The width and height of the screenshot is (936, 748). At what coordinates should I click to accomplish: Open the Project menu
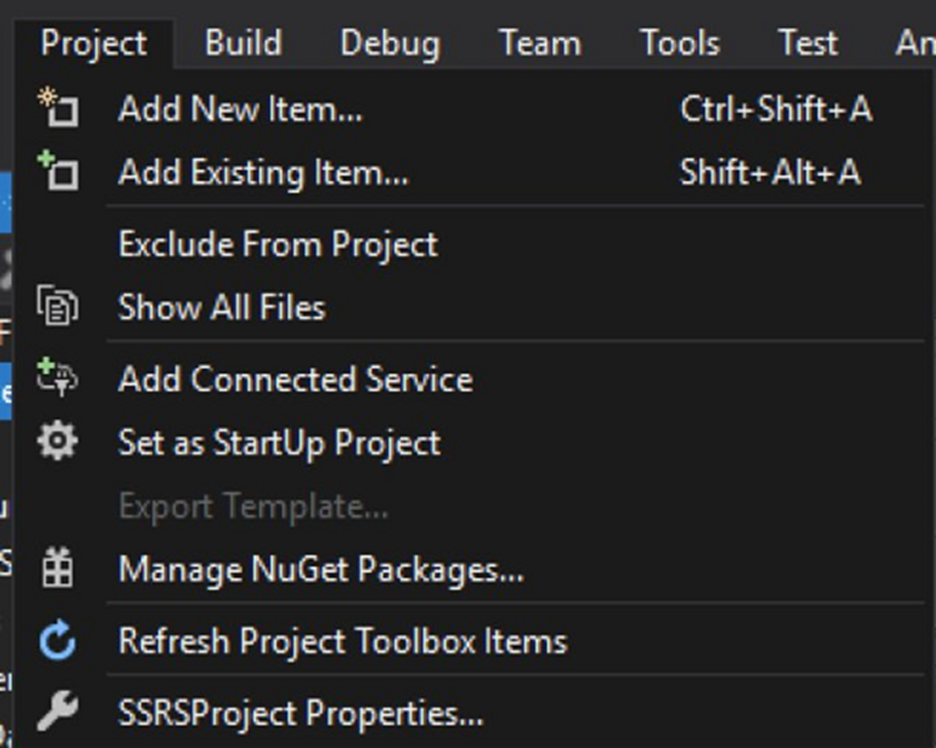[x=94, y=43]
